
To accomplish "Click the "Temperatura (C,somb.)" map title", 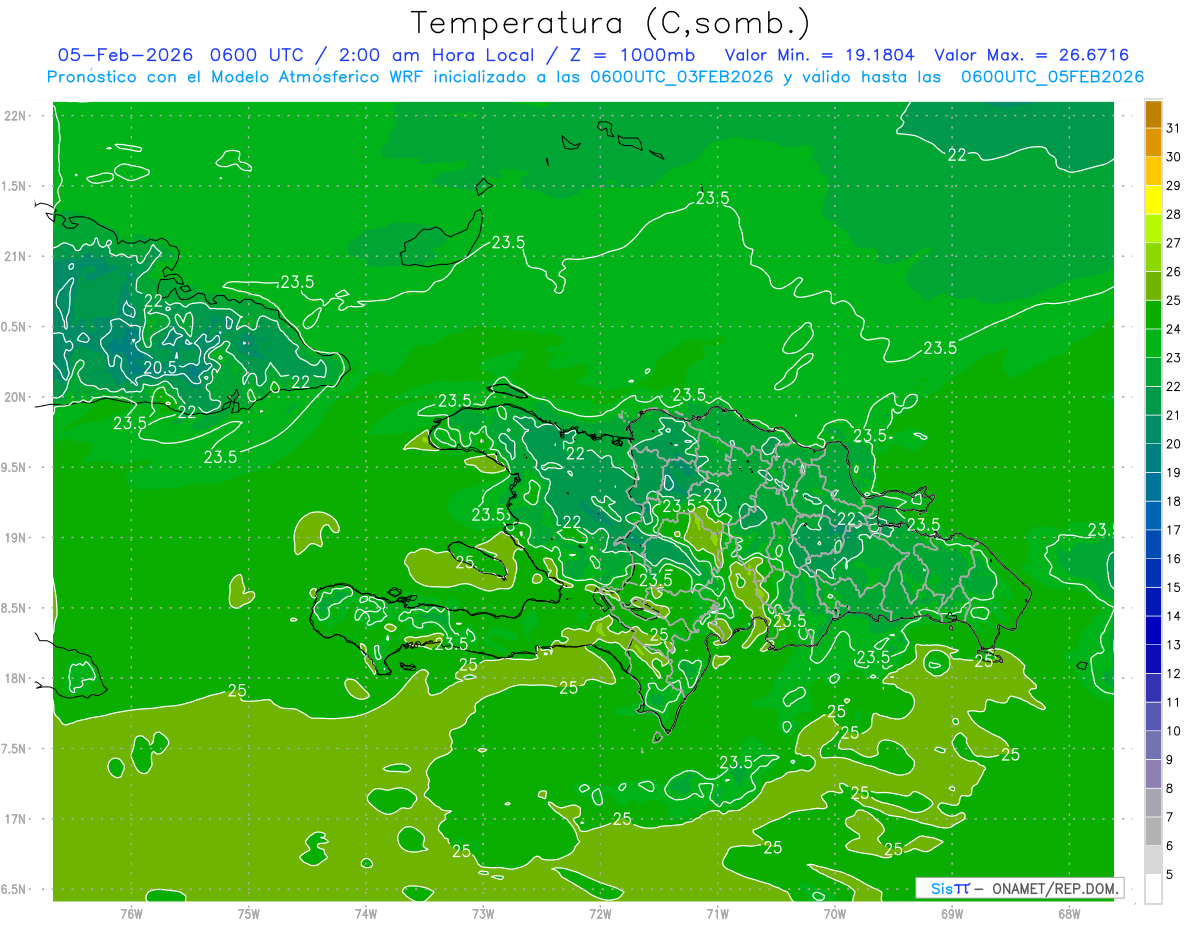I will click(x=611, y=22).
